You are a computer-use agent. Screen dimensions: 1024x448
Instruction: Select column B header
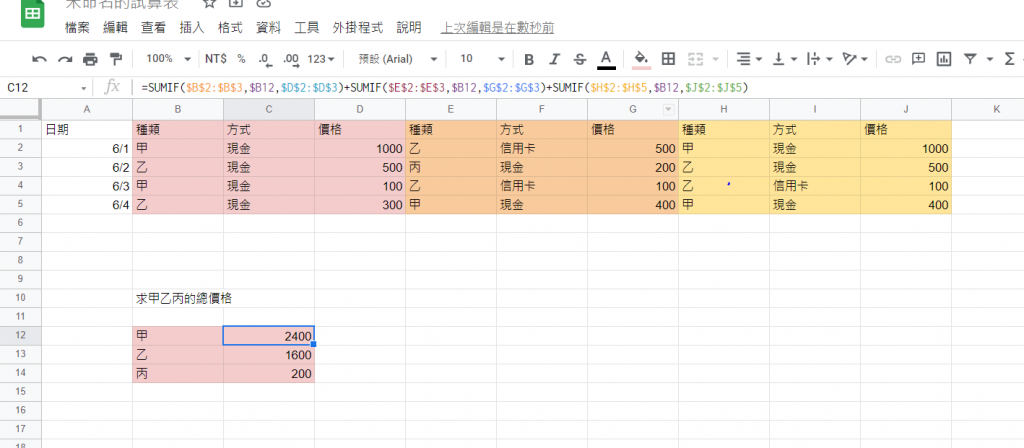[178, 110]
